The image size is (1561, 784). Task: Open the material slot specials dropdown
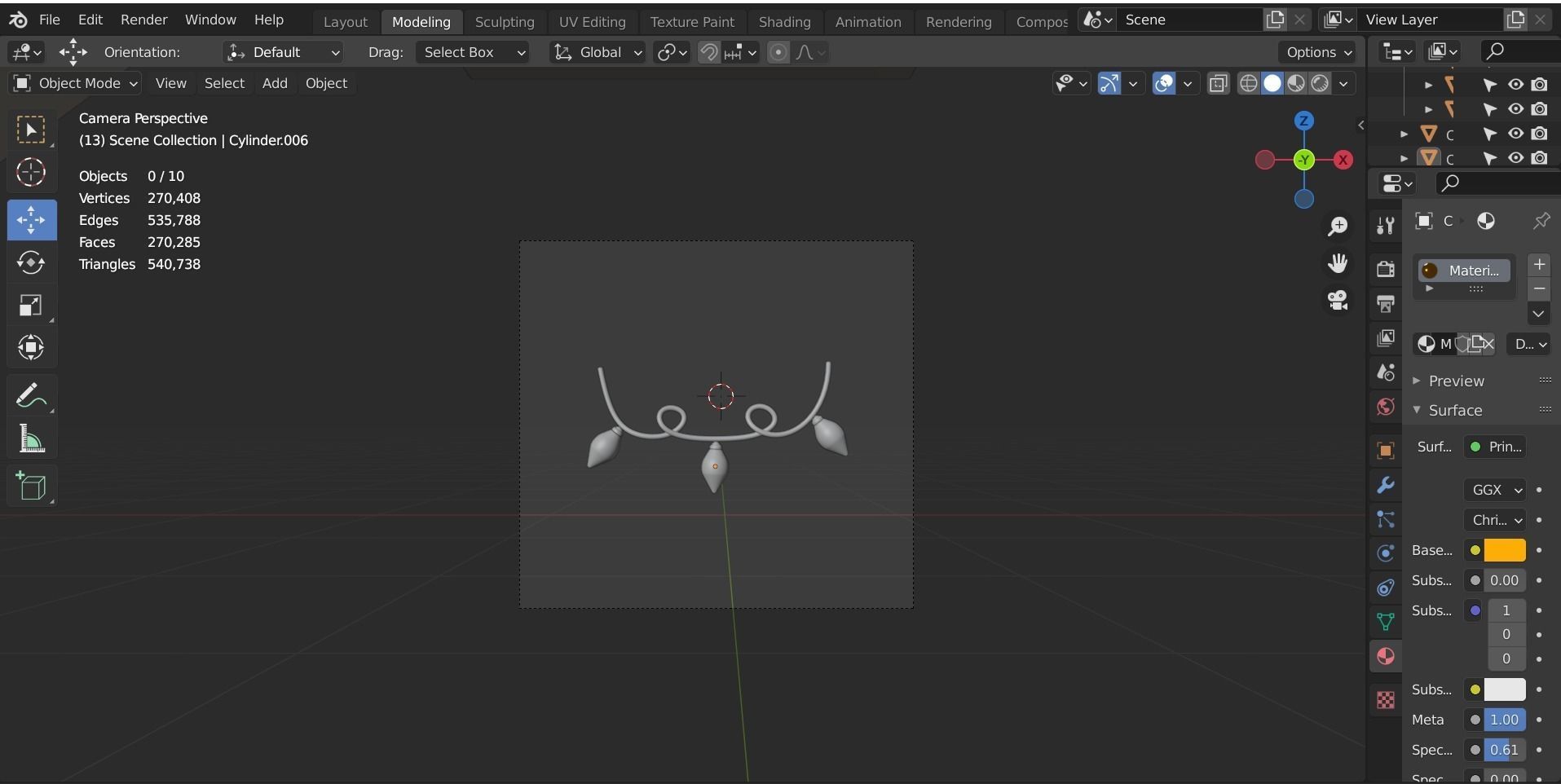click(1539, 314)
